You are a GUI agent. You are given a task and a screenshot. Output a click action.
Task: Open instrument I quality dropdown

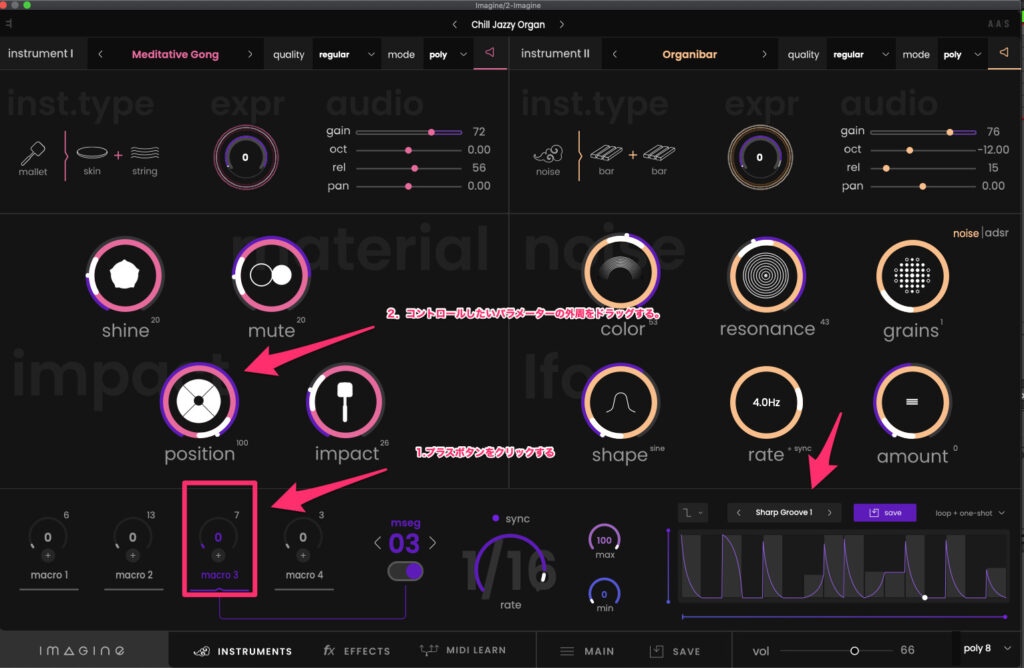[346, 55]
